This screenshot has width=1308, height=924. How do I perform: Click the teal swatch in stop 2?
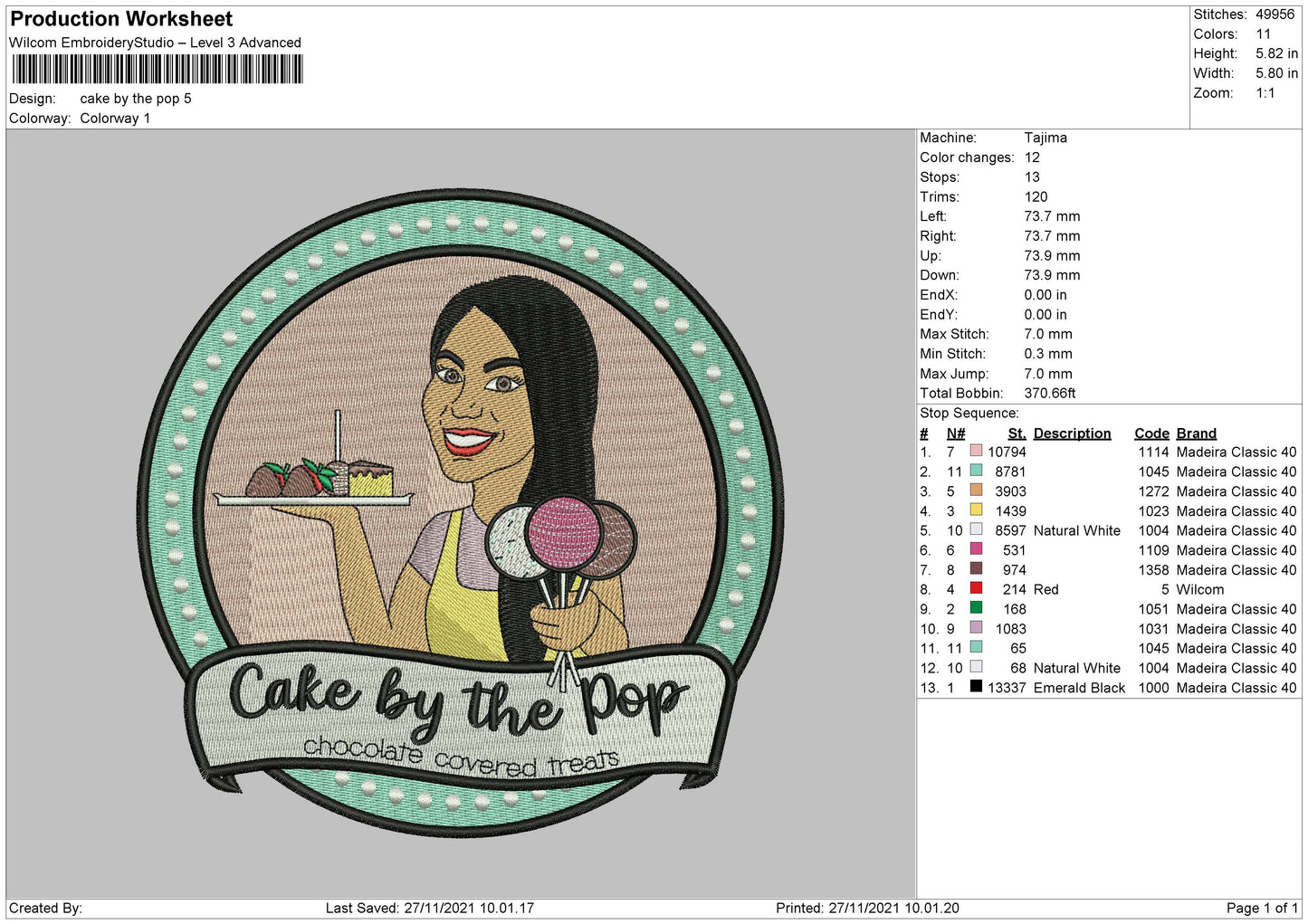point(976,471)
